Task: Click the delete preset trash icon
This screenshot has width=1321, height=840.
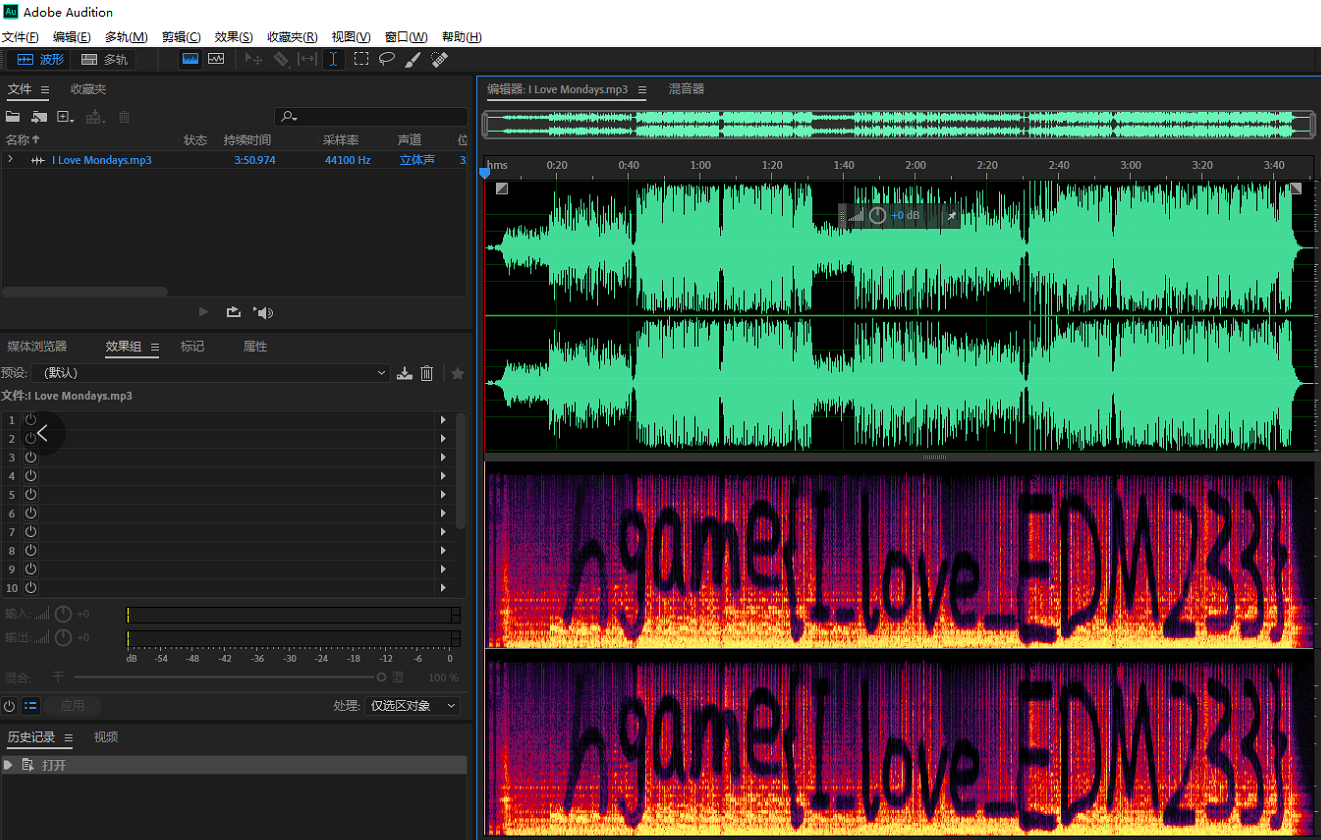Action: [x=427, y=373]
